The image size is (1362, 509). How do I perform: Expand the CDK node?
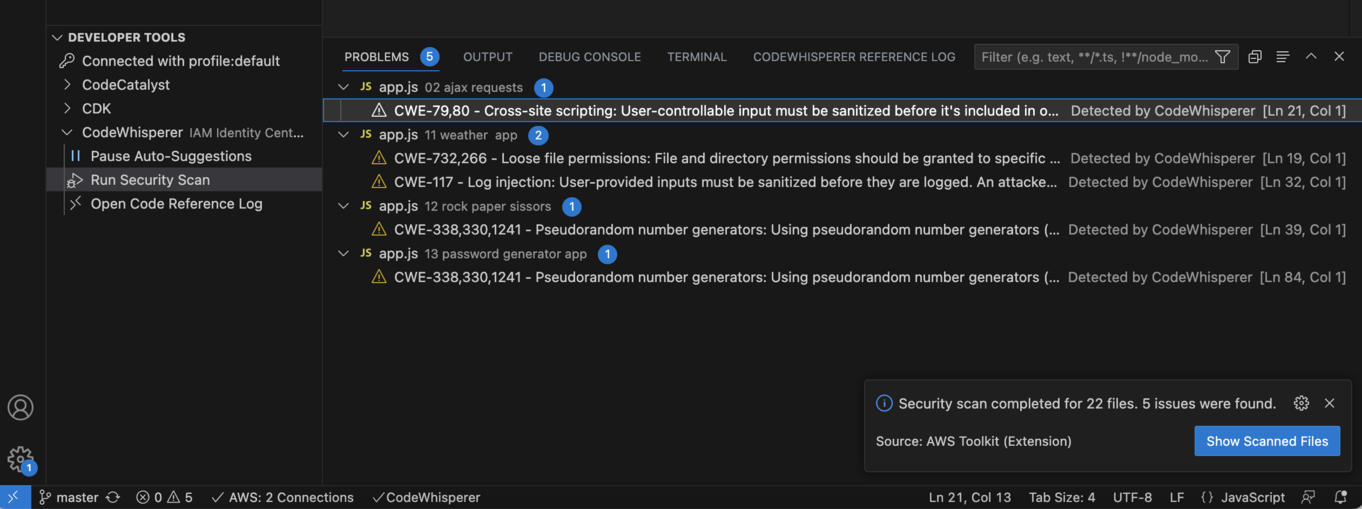[x=67, y=108]
